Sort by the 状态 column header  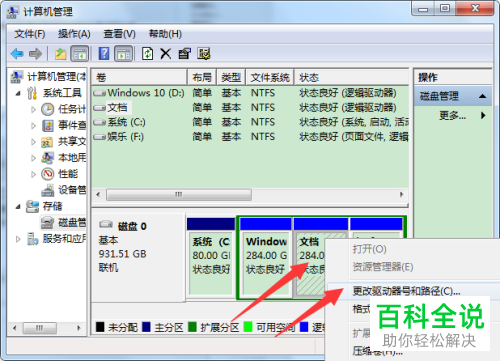[351, 77]
